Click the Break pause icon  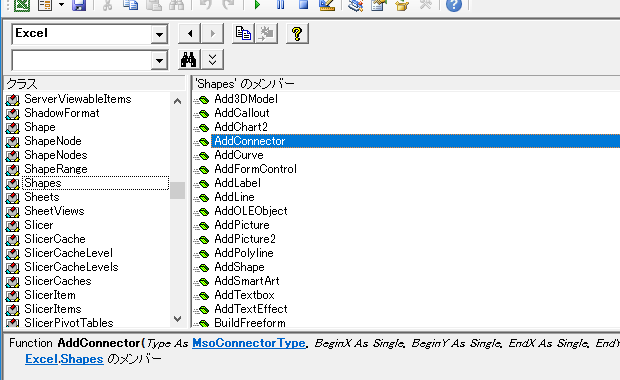[x=280, y=5]
